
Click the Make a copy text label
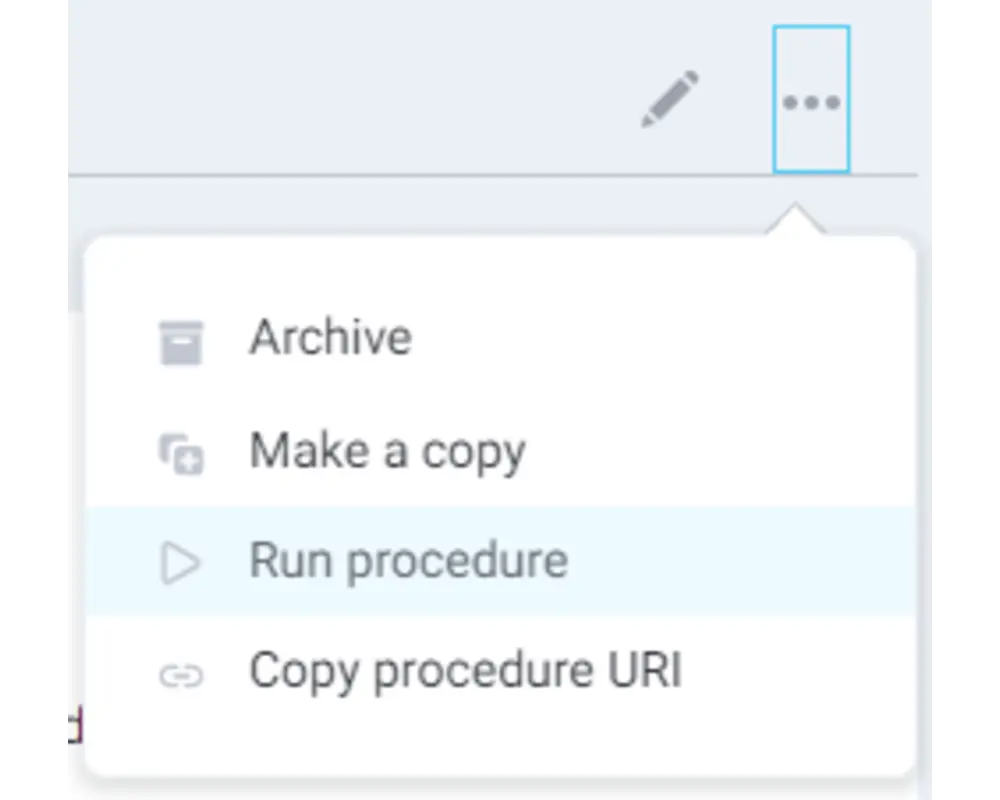[387, 452]
